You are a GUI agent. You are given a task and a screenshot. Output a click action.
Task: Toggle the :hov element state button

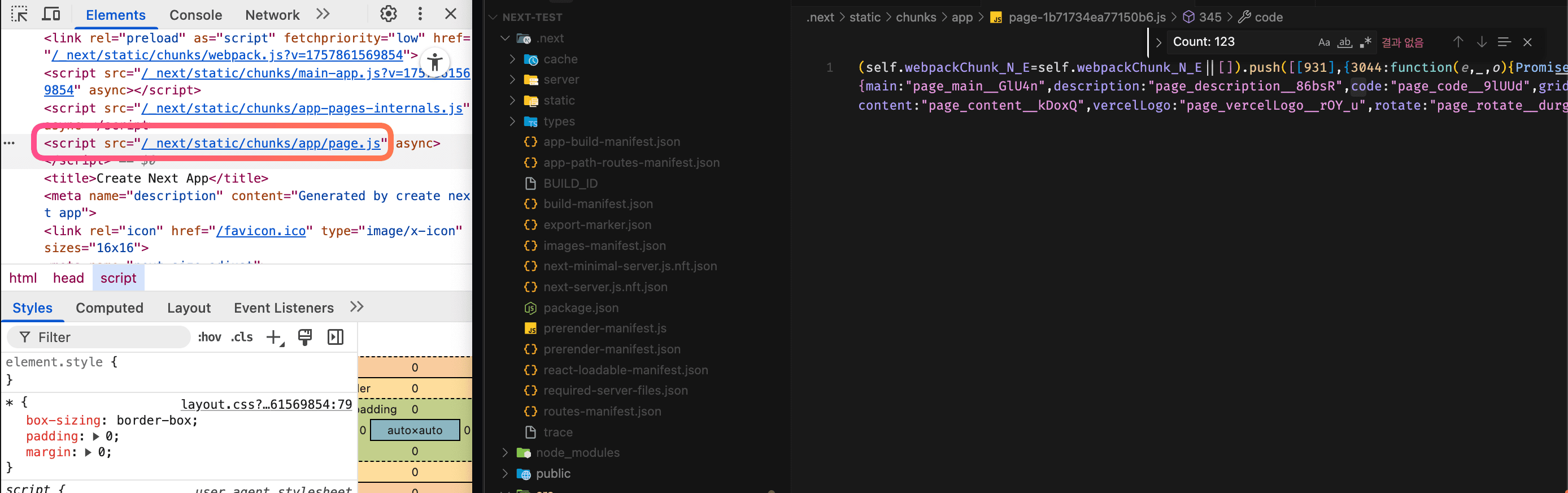pyautogui.click(x=210, y=337)
